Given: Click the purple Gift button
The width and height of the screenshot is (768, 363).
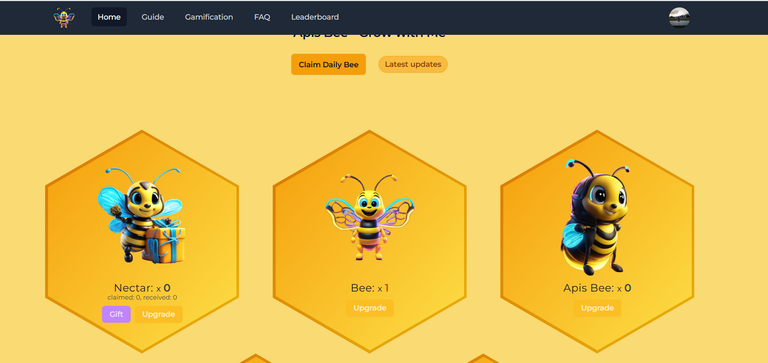Looking at the screenshot, I should coord(116,315).
